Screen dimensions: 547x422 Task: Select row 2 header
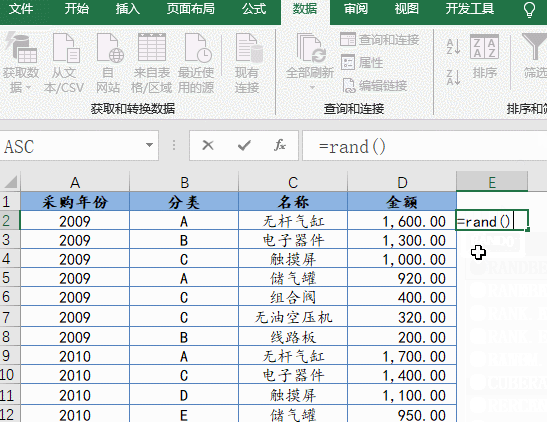[x=10, y=220]
